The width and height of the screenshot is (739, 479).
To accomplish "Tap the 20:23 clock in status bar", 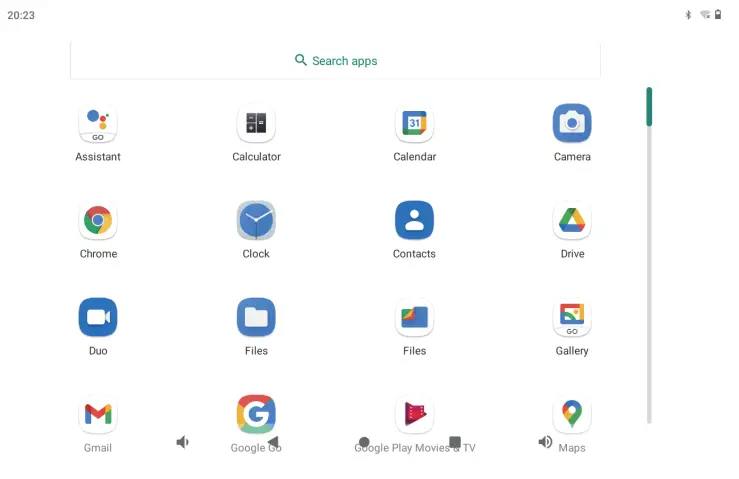I will (21, 15).
